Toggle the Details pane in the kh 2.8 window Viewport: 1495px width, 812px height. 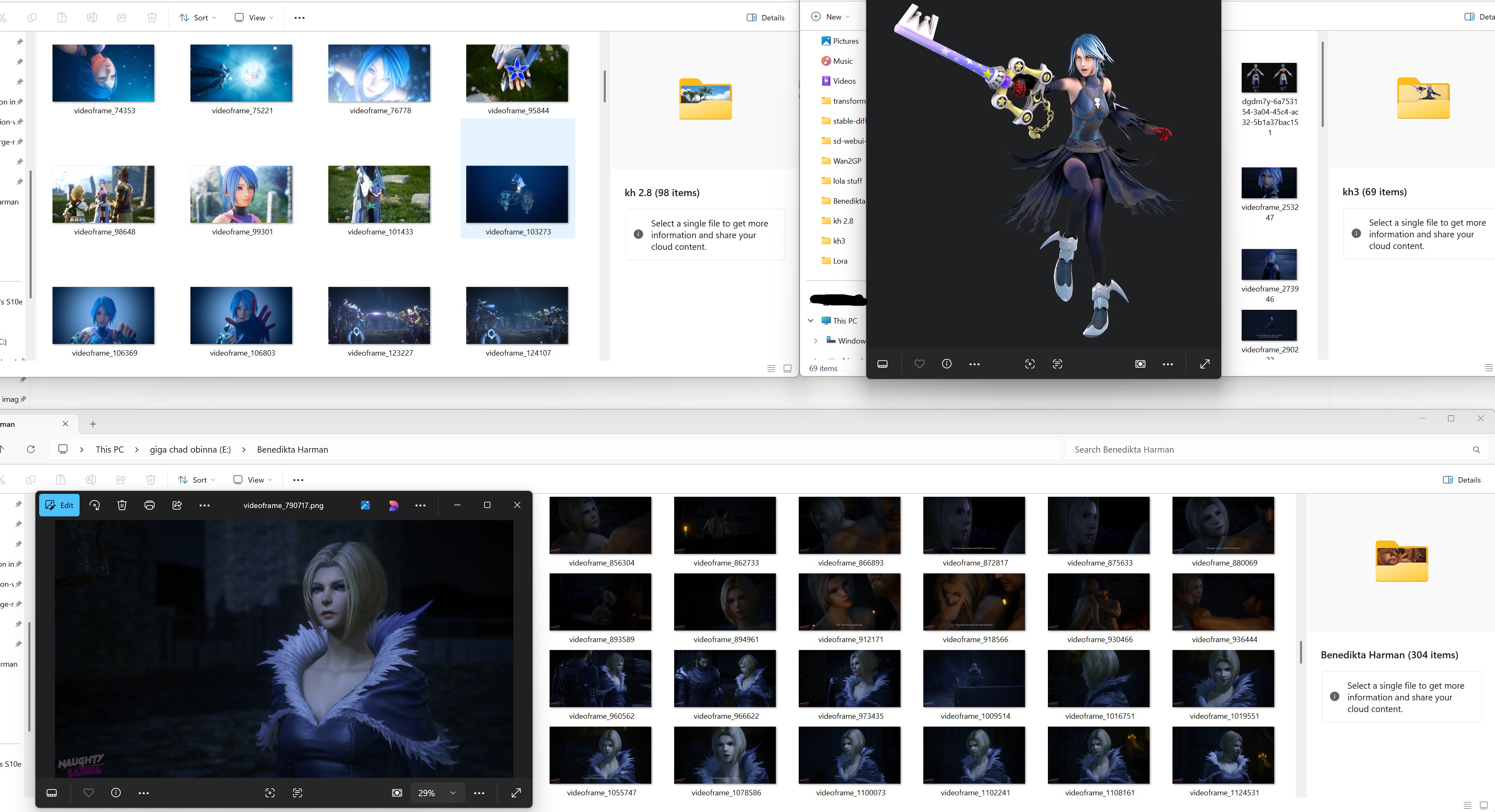(x=765, y=17)
